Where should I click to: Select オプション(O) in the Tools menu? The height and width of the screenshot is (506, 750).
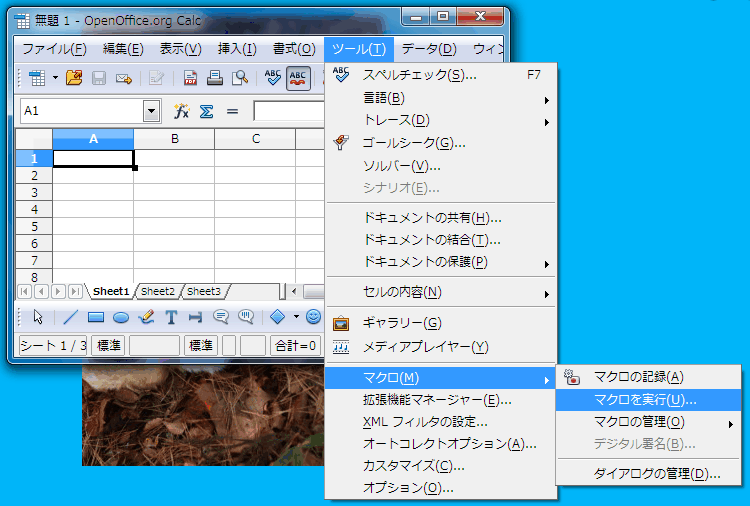(x=408, y=488)
